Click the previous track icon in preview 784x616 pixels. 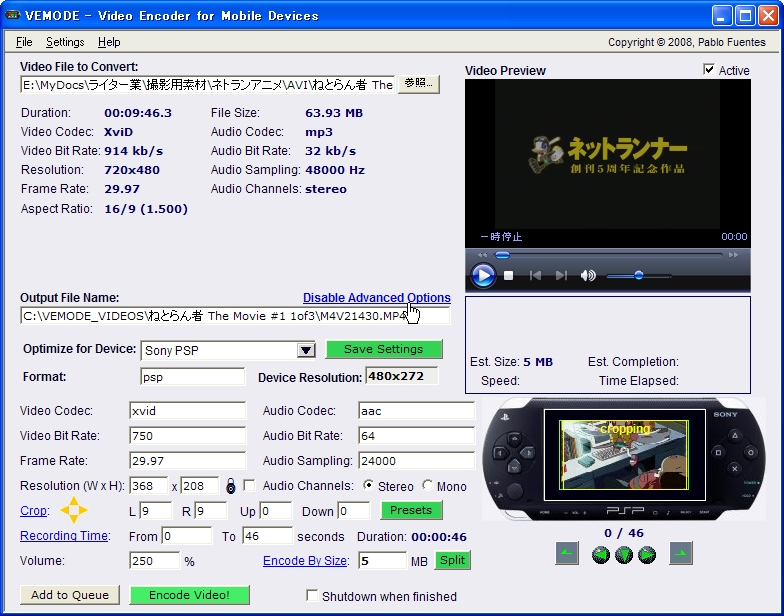pos(535,276)
